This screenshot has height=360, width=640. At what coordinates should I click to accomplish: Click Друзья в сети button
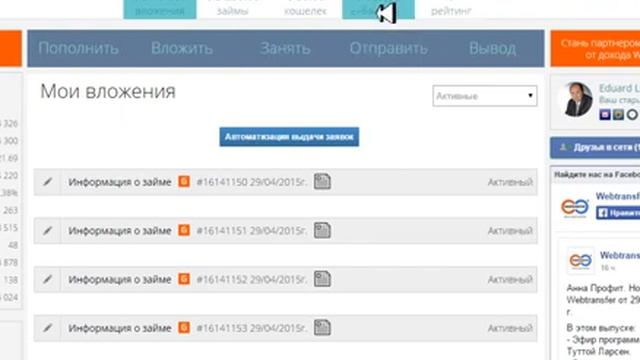click(x=595, y=147)
